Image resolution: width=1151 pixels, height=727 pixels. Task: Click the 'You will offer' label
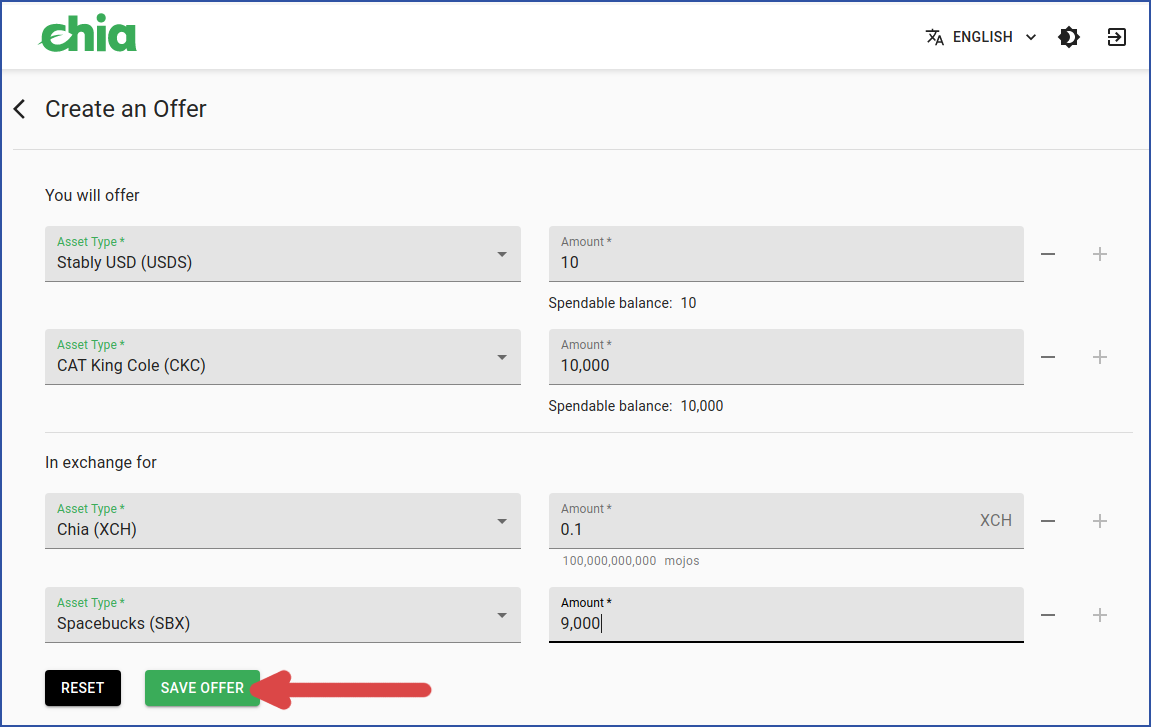[92, 195]
